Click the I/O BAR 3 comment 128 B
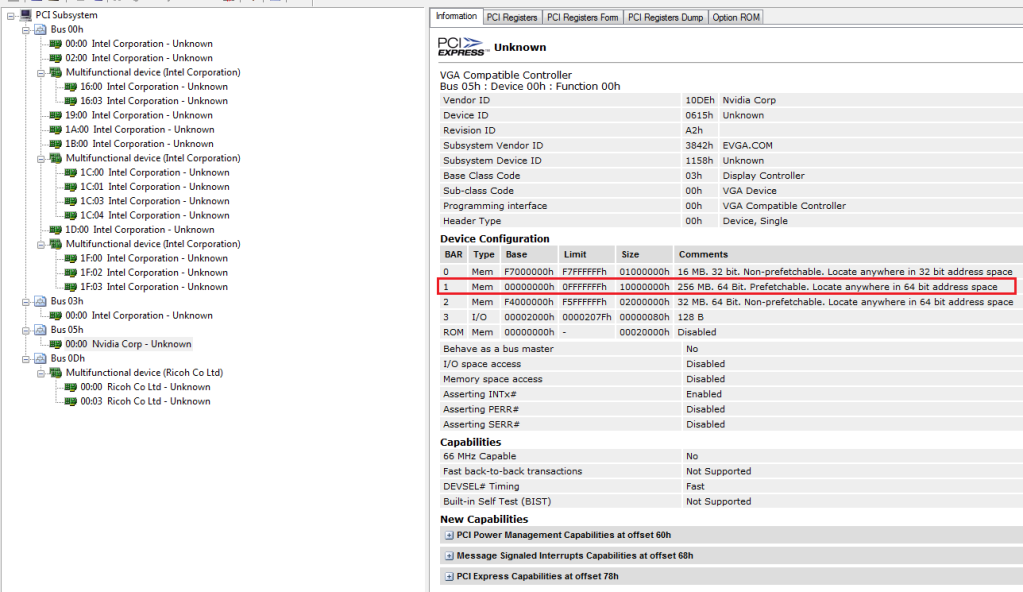 coord(690,317)
